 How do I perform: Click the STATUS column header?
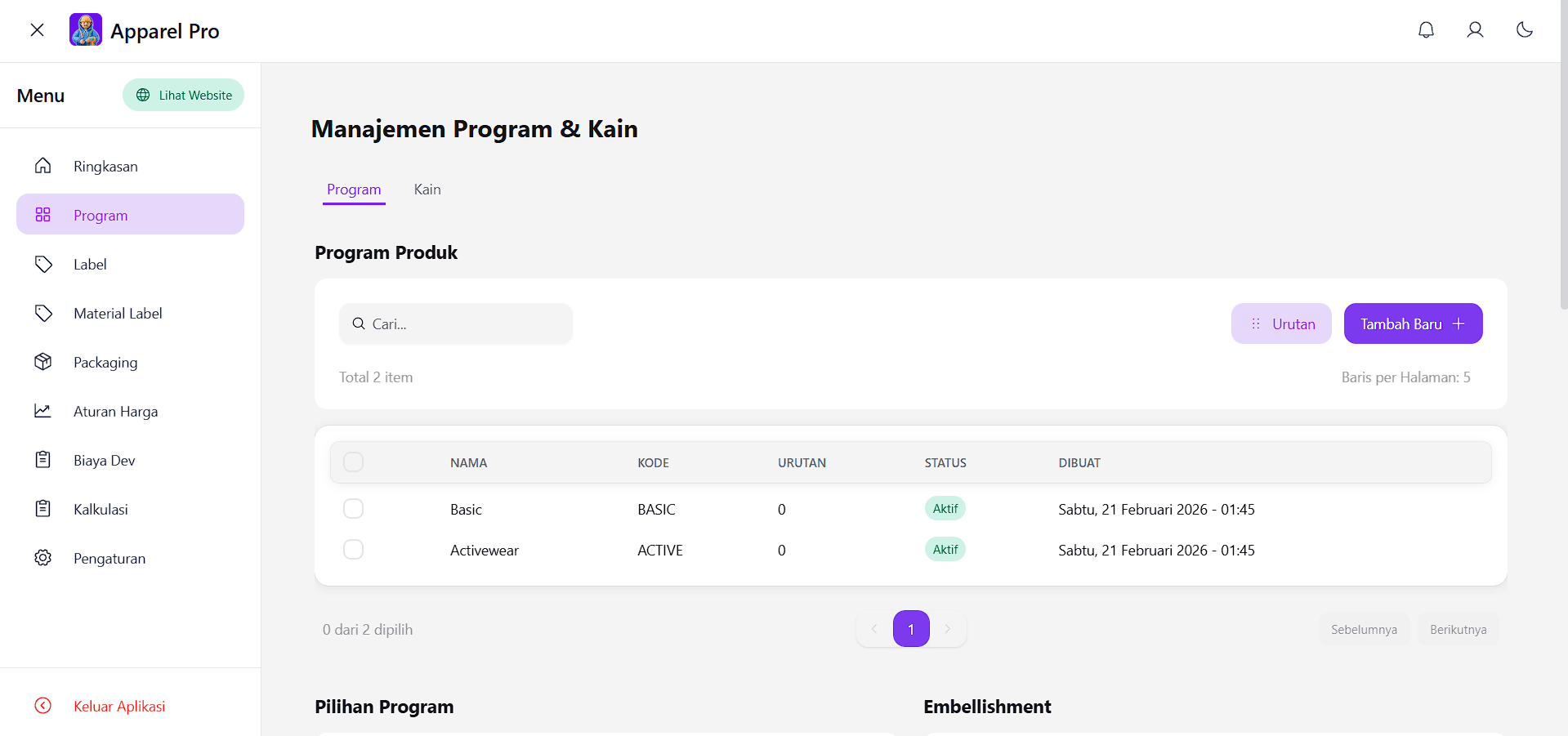point(945,463)
